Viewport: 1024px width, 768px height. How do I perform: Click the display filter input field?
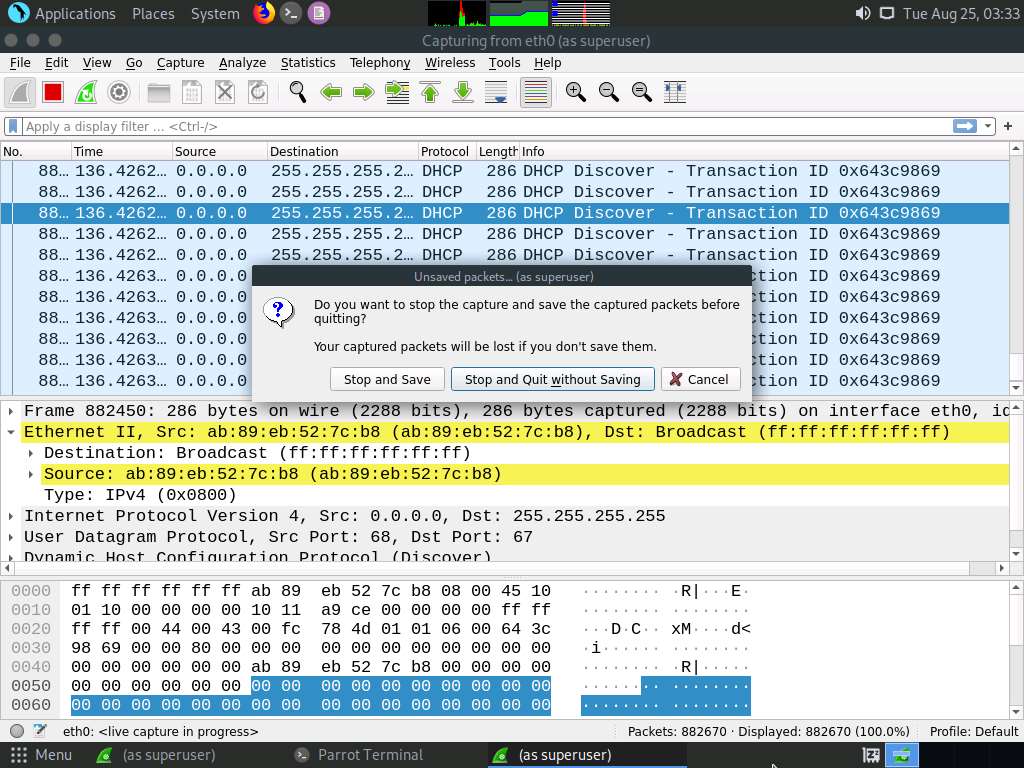(487, 126)
